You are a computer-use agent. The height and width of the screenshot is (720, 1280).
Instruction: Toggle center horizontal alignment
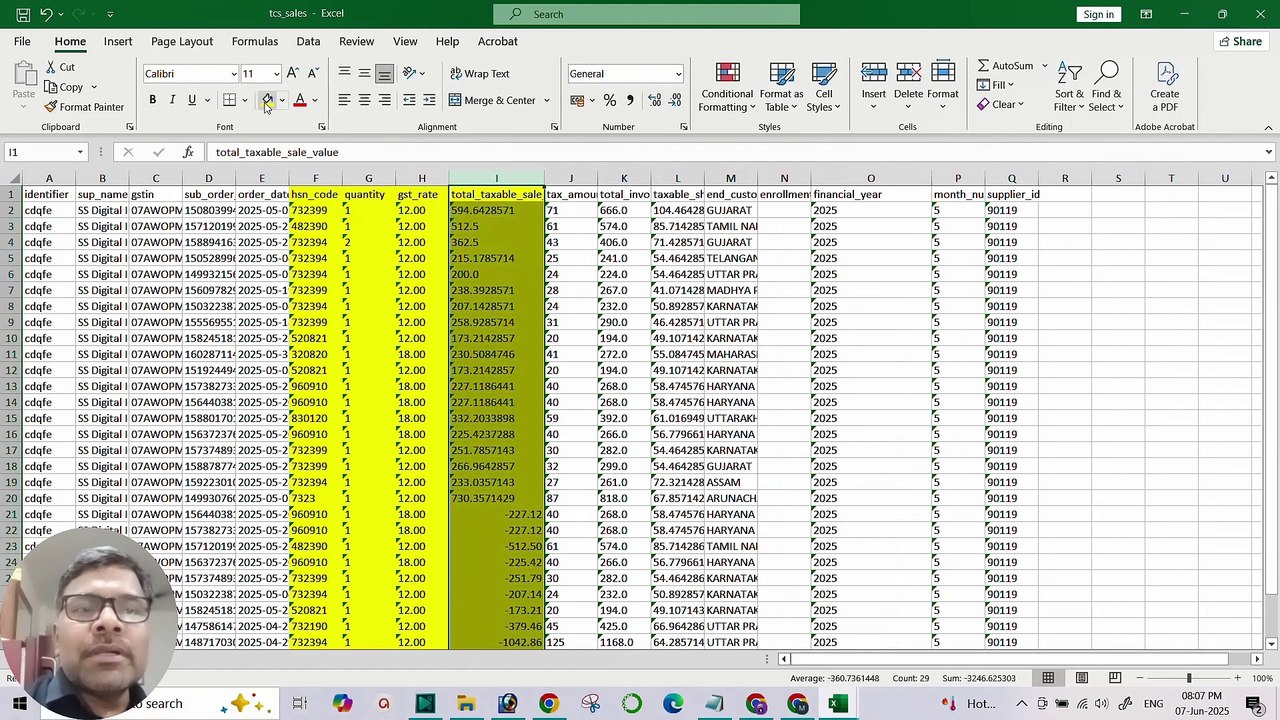364,100
